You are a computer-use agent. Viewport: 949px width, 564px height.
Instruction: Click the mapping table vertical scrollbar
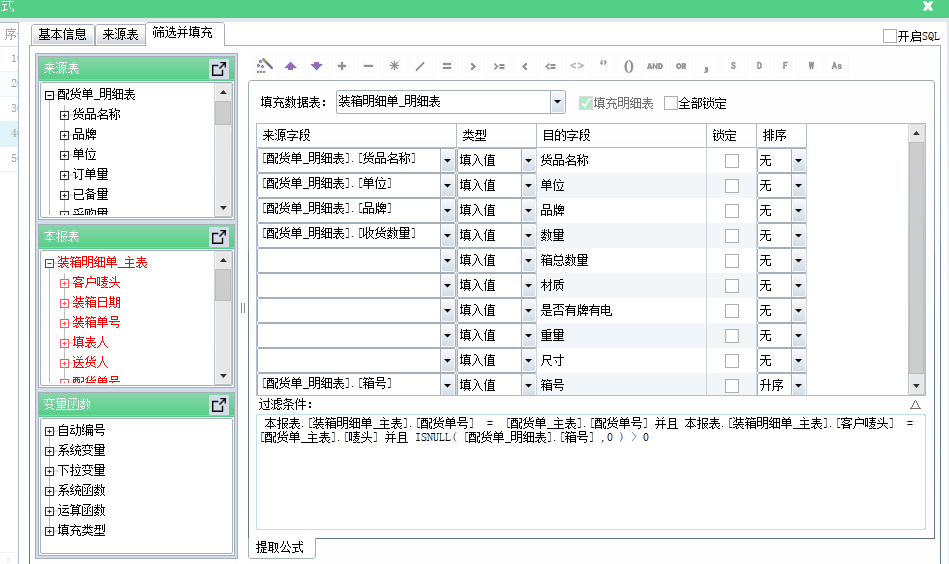point(916,259)
